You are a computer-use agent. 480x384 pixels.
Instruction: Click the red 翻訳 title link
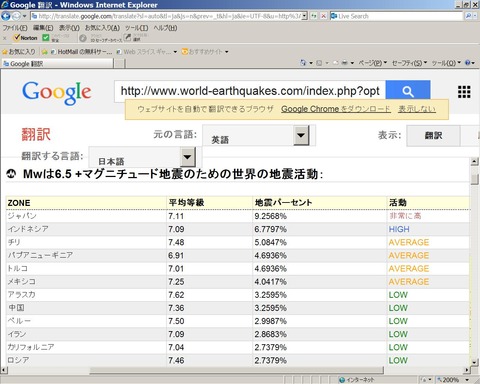(x=36, y=134)
